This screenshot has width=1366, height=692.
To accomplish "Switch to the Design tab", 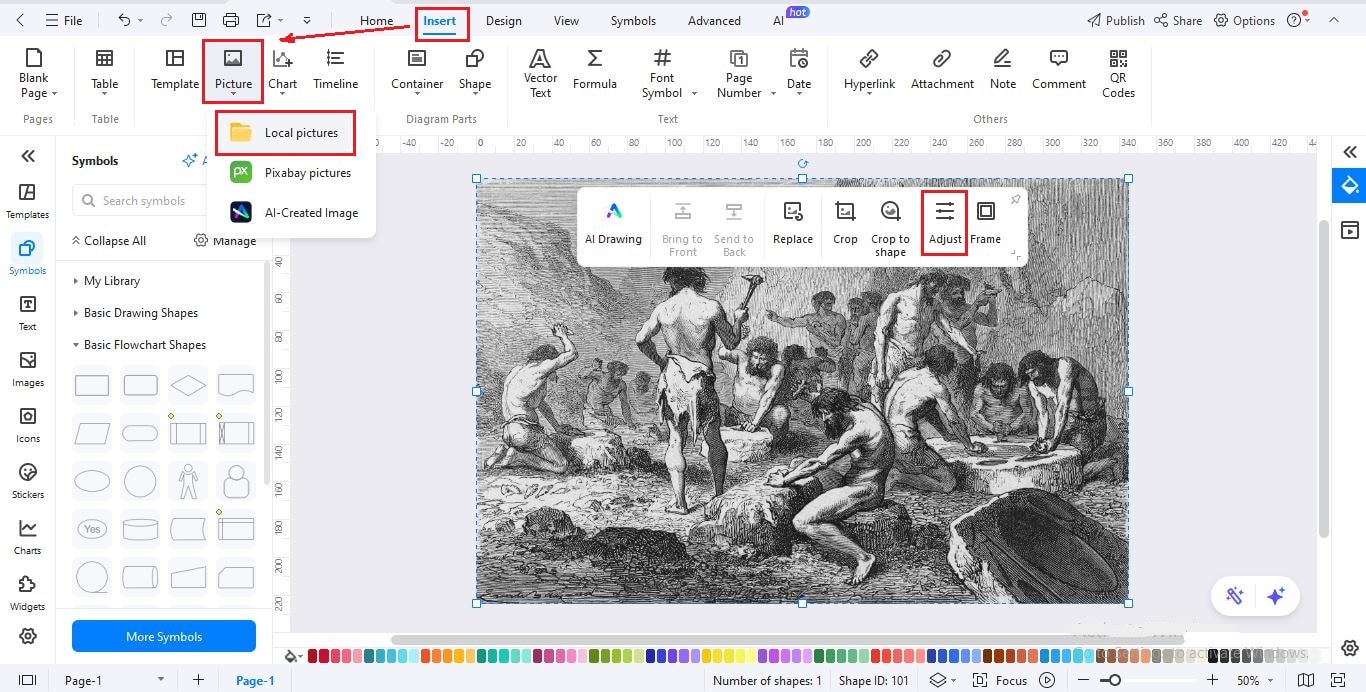I will point(503,20).
